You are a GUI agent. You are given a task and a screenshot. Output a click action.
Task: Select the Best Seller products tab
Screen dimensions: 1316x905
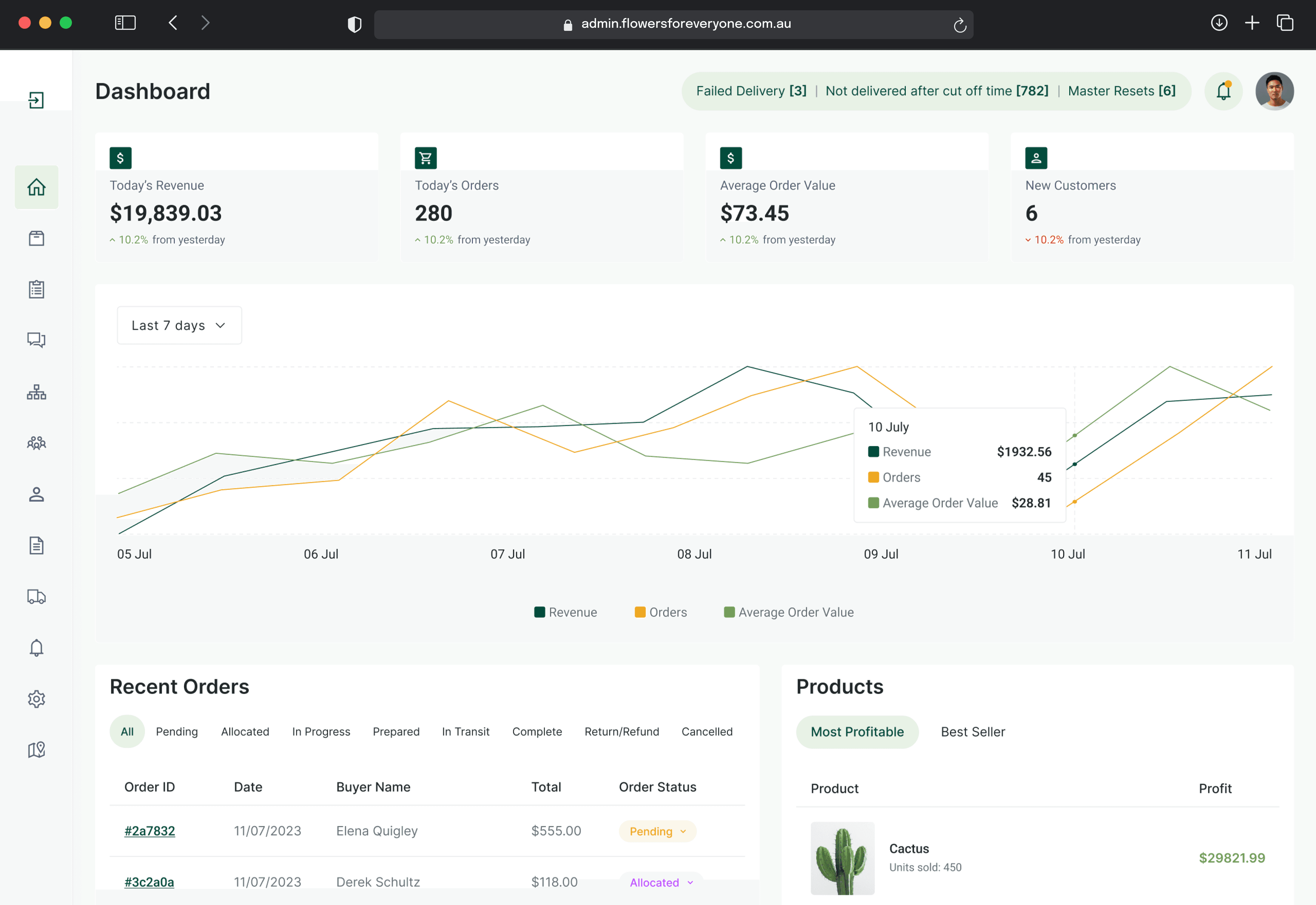coord(973,732)
